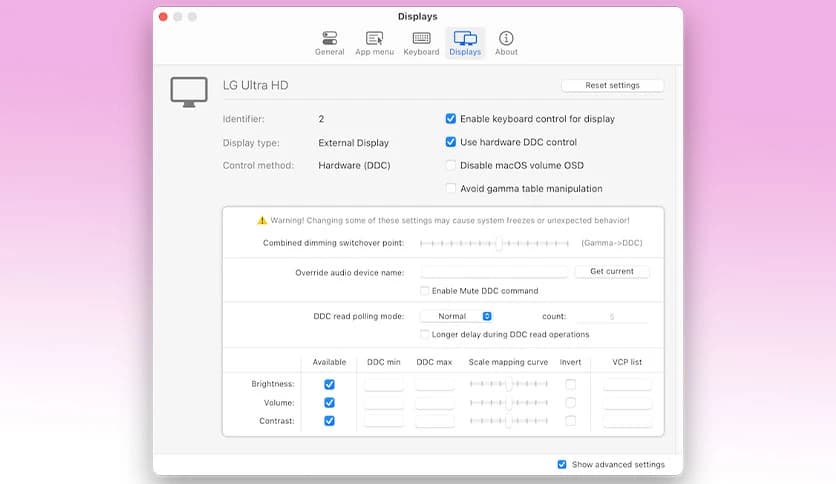Click the Reset settings button
Image resolution: width=836 pixels, height=484 pixels.
(x=612, y=86)
